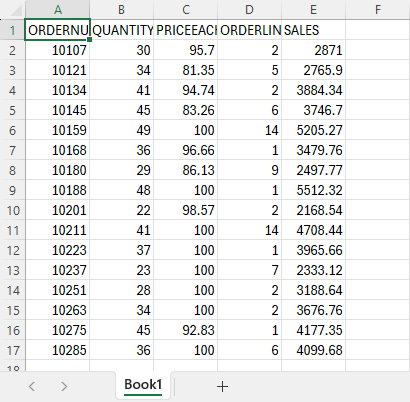Screen dimensions: 410x402
Task: Select price value 95.7
Action: point(186,50)
